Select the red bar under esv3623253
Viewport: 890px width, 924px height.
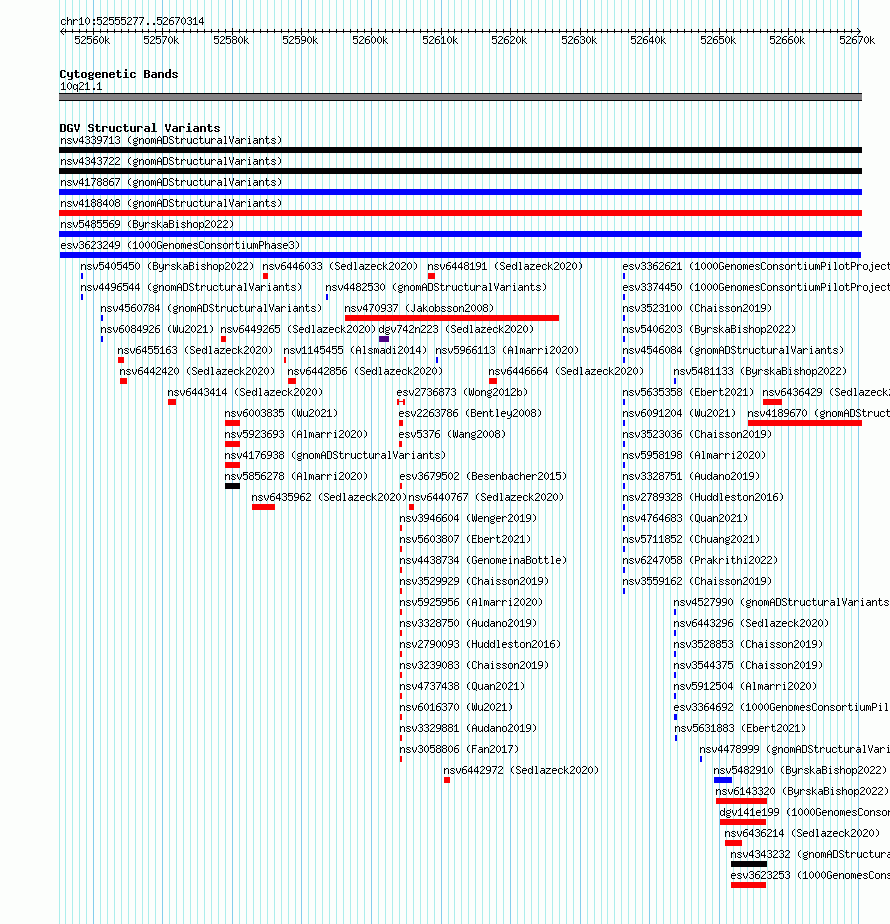[749, 885]
